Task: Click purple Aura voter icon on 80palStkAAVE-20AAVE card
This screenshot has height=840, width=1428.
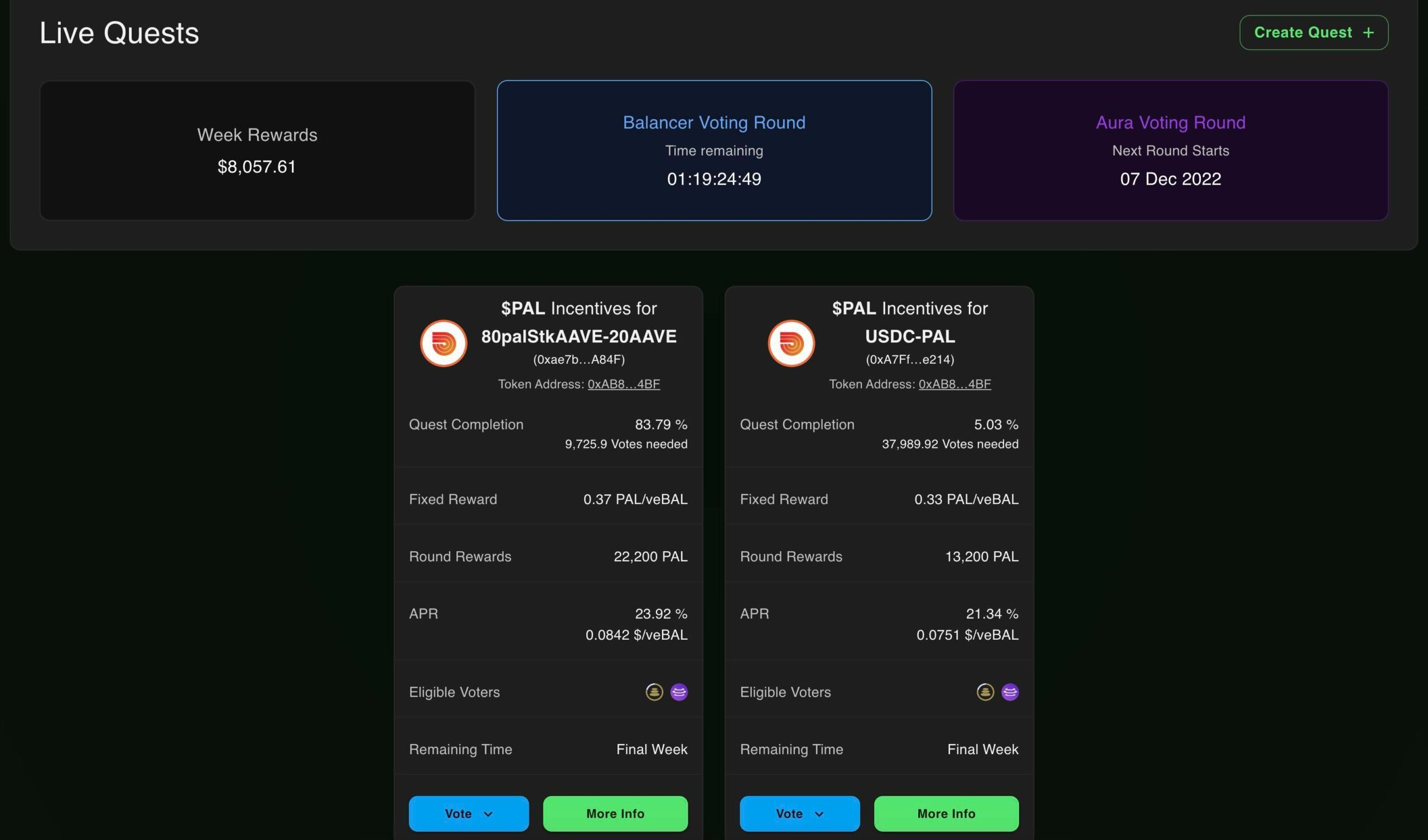Action: (x=679, y=692)
